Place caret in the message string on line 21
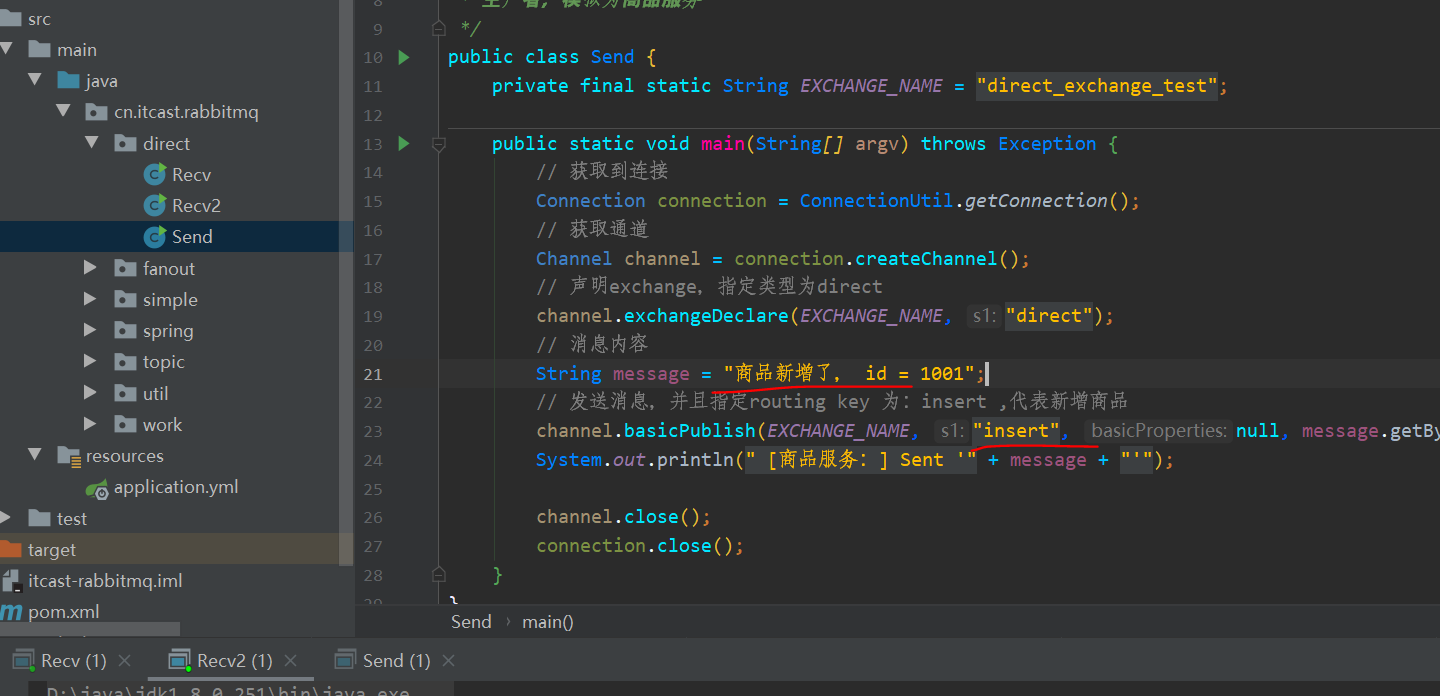 (x=849, y=374)
